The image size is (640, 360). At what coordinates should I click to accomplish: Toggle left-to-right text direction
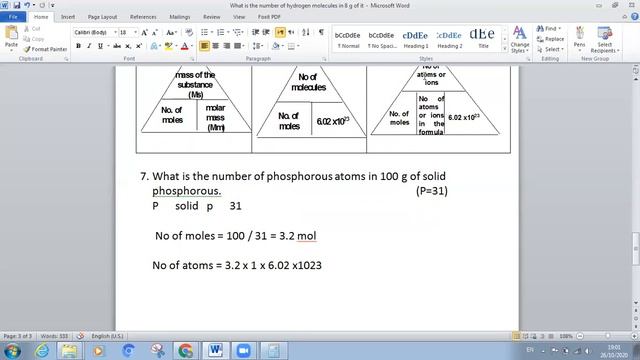click(280, 32)
